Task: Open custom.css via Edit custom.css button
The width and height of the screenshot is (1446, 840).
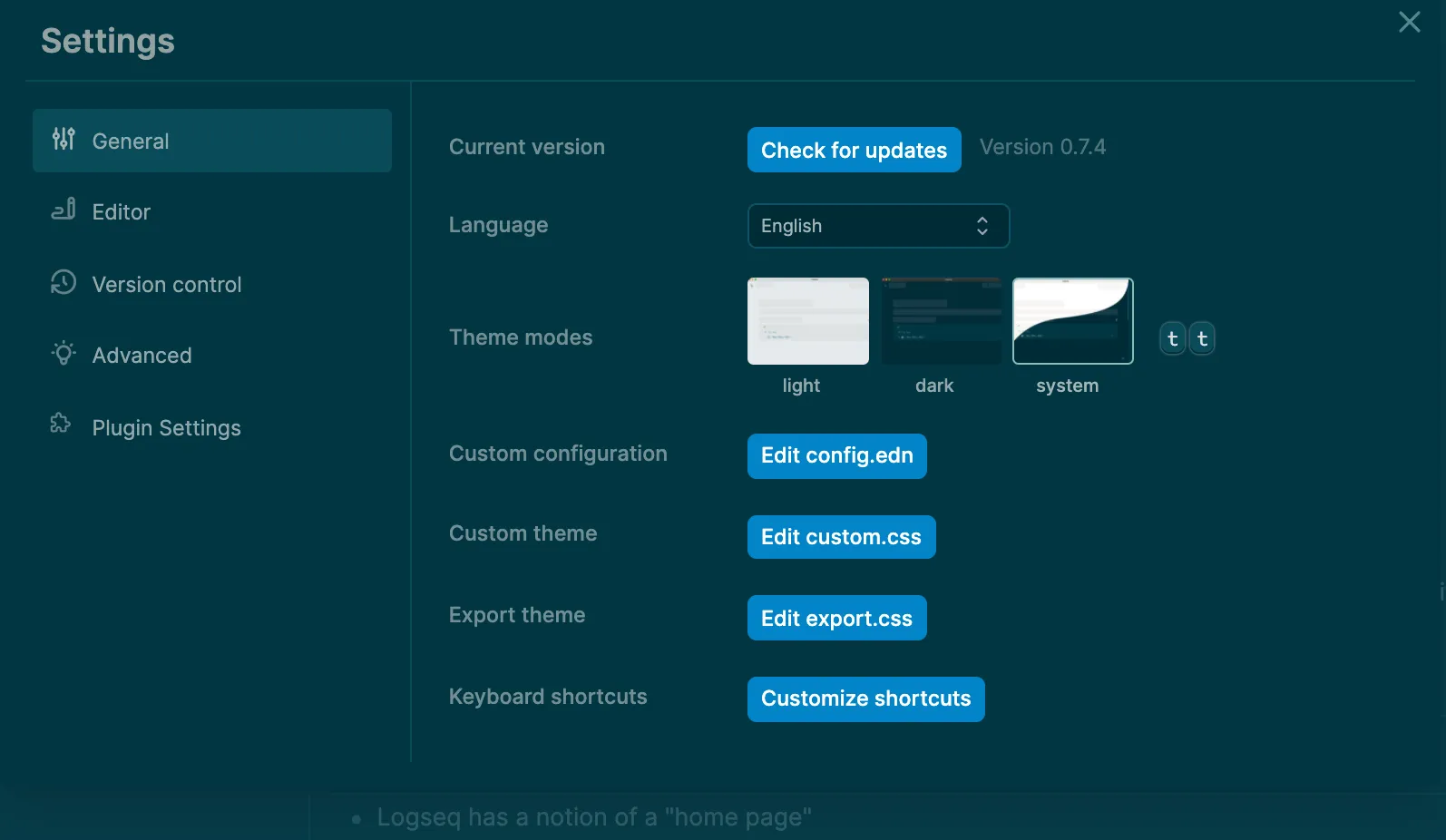Action: [841, 537]
